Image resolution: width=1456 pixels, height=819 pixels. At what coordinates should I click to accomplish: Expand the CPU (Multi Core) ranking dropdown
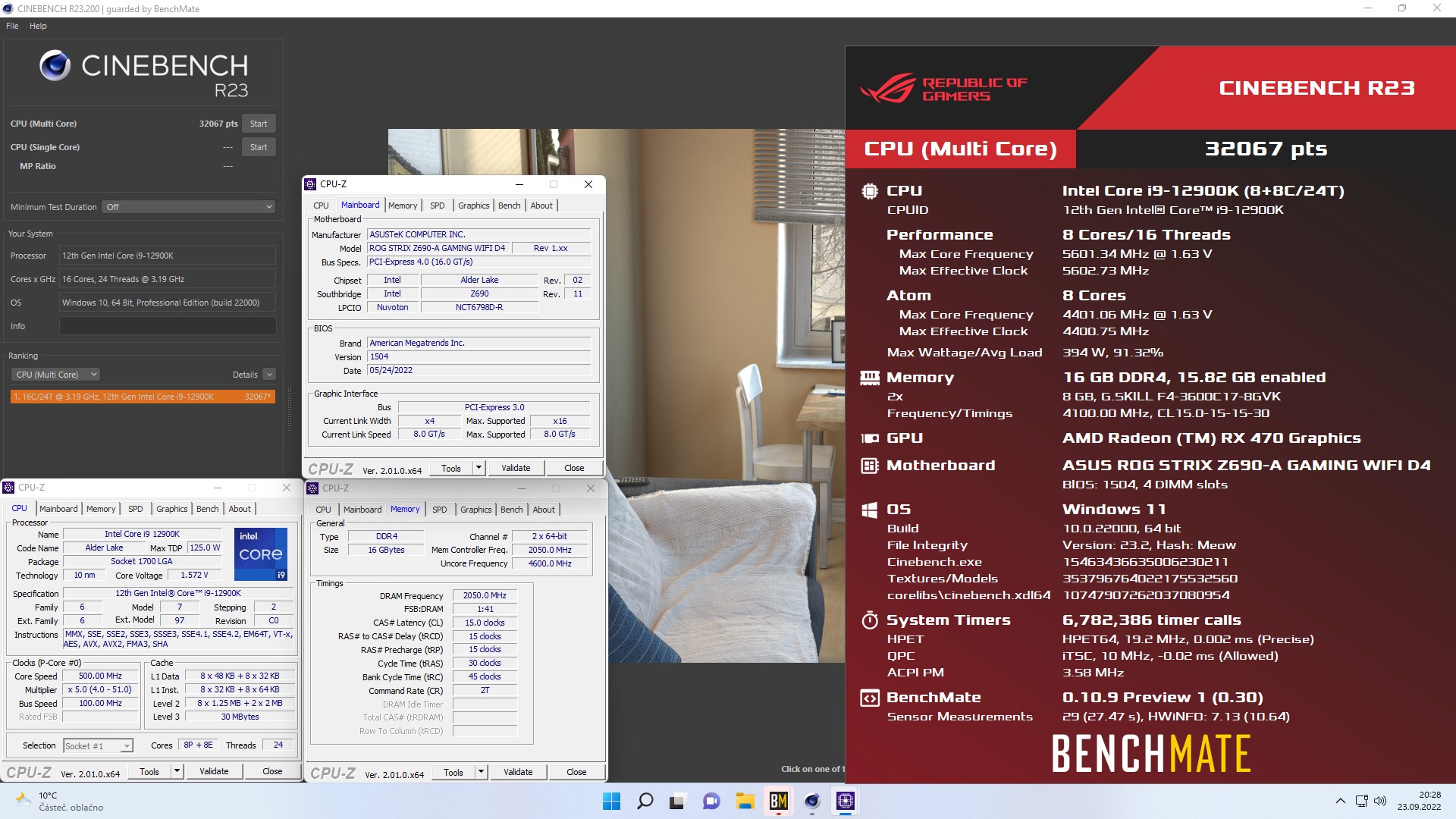click(56, 375)
